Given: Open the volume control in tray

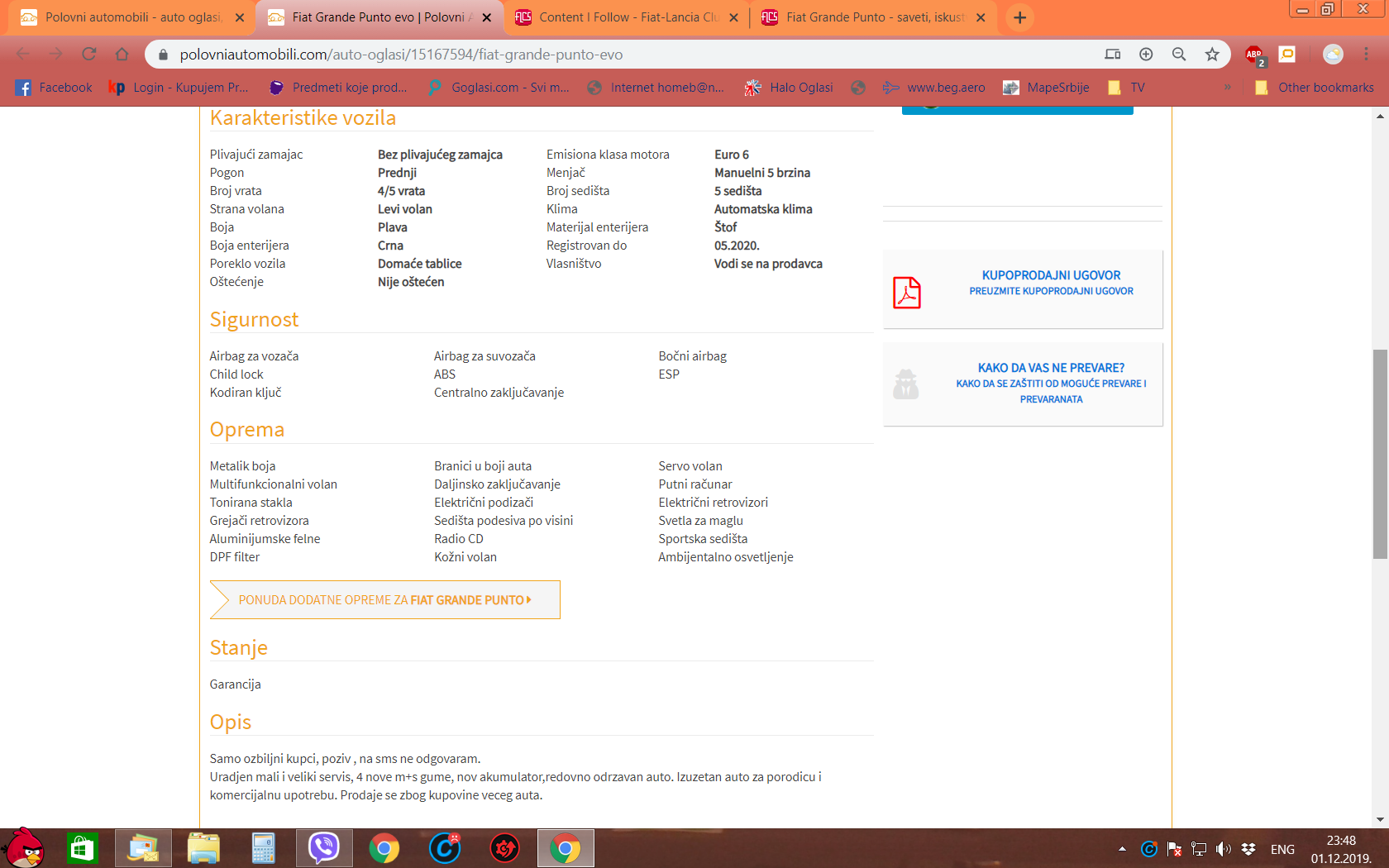Looking at the screenshot, I should click(1224, 849).
